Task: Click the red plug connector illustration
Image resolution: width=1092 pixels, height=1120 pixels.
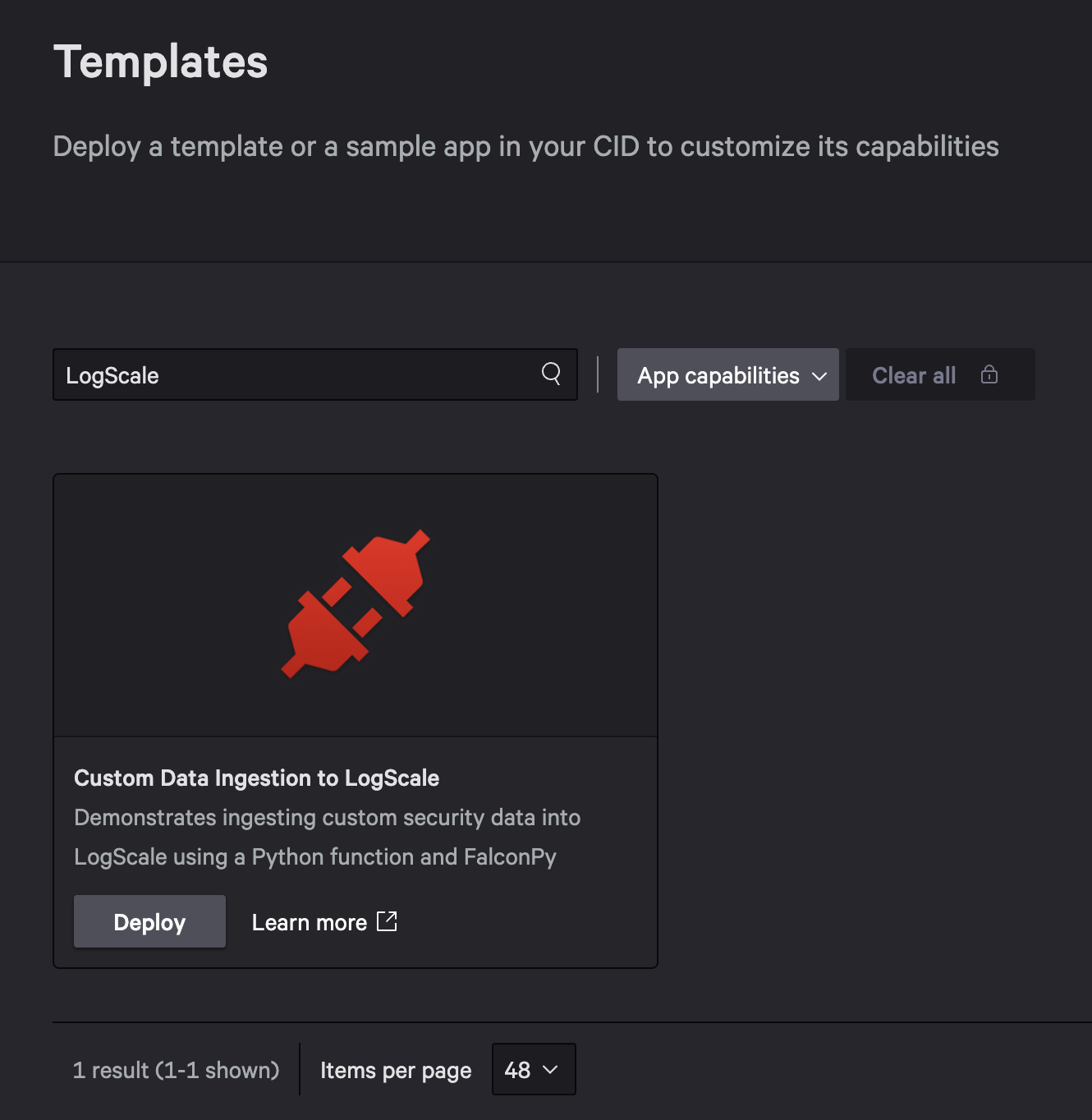Action: [x=355, y=604]
